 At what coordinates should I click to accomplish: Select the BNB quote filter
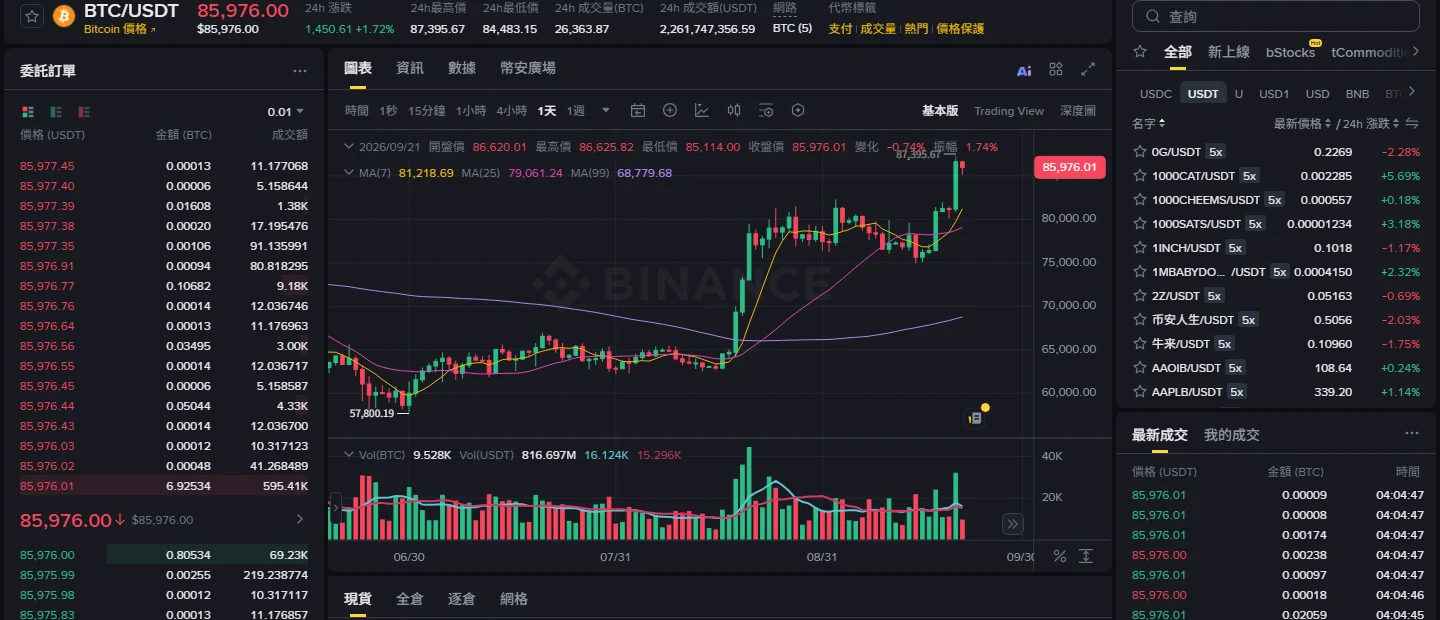1357,94
